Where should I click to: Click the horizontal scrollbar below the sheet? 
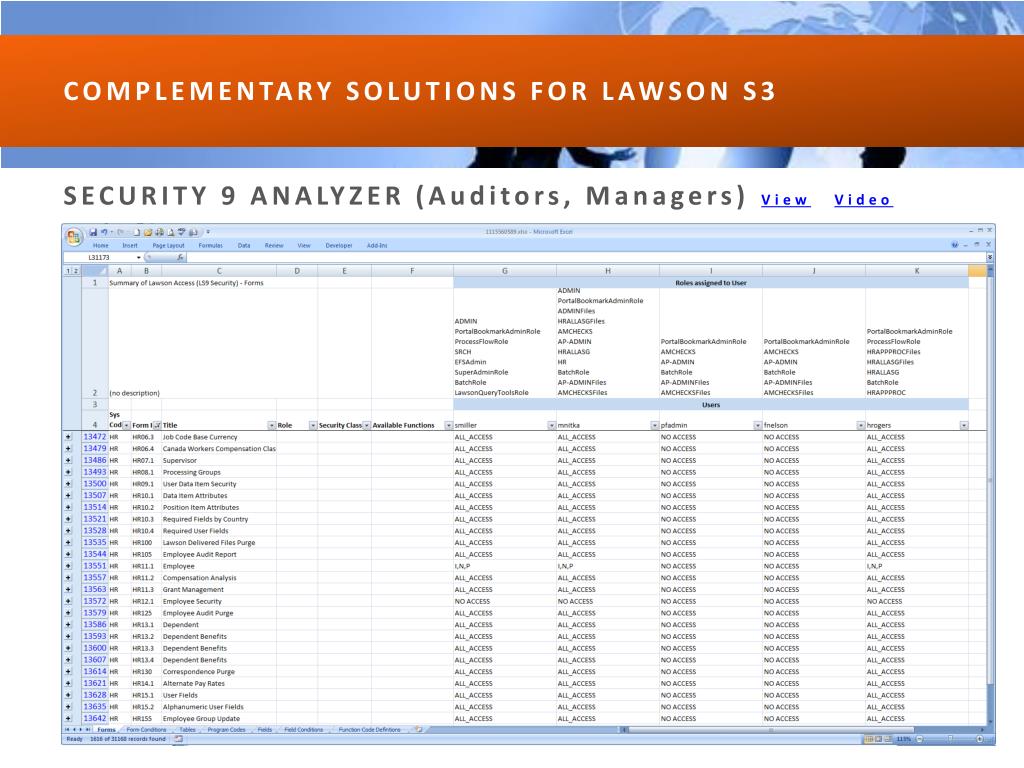(x=803, y=729)
